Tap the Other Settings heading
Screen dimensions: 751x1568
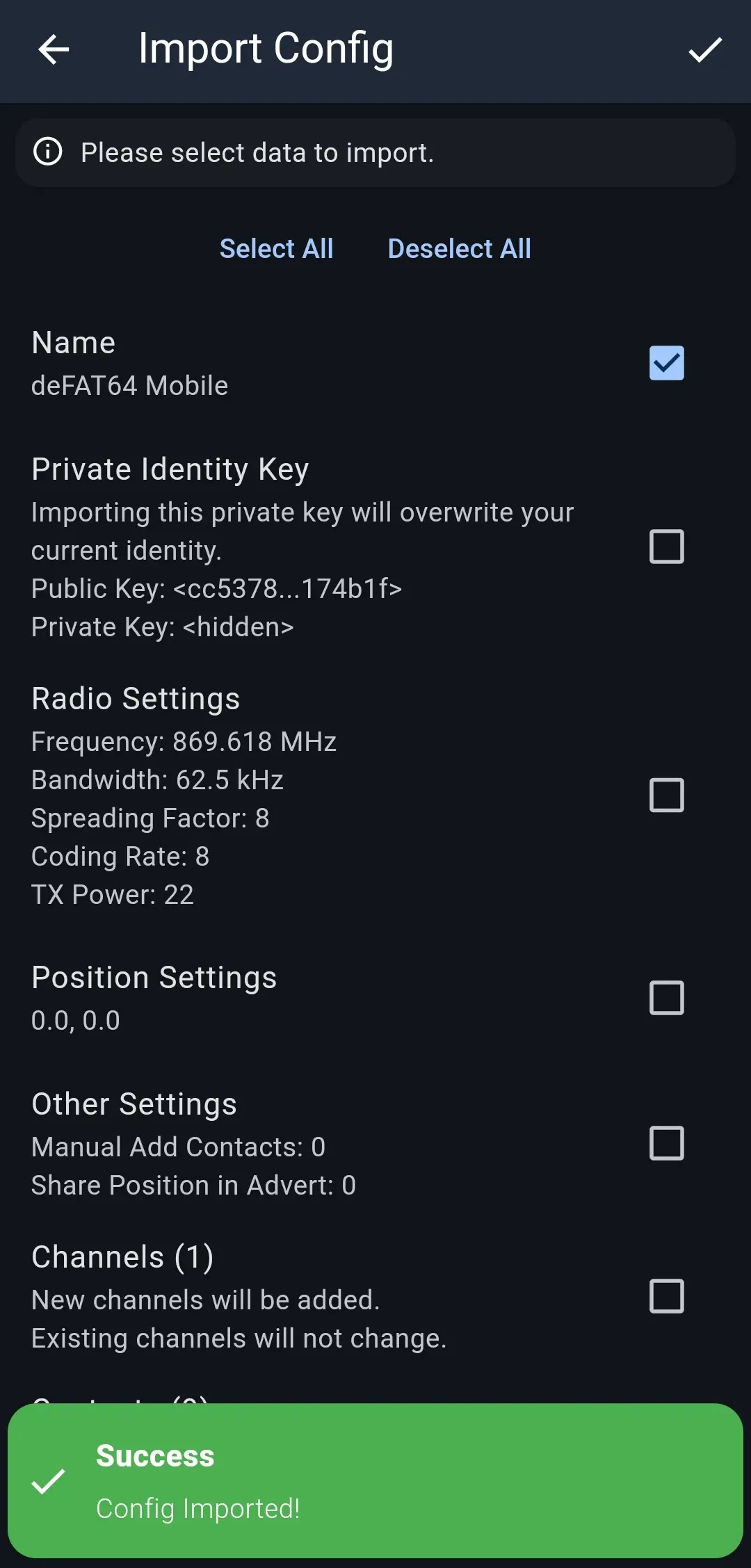tap(134, 1104)
